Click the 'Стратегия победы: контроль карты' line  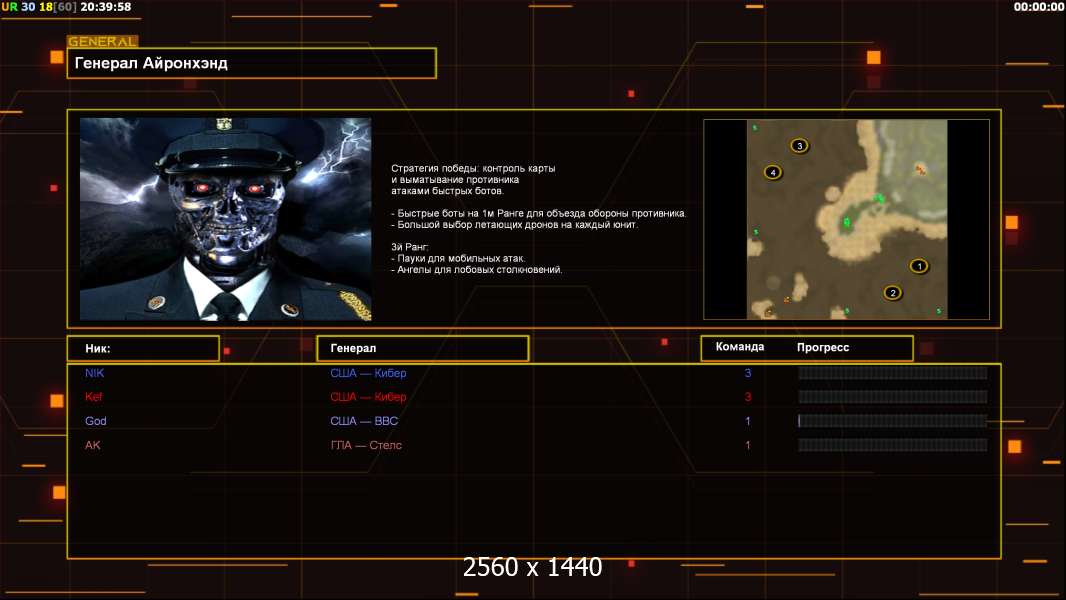pos(473,168)
